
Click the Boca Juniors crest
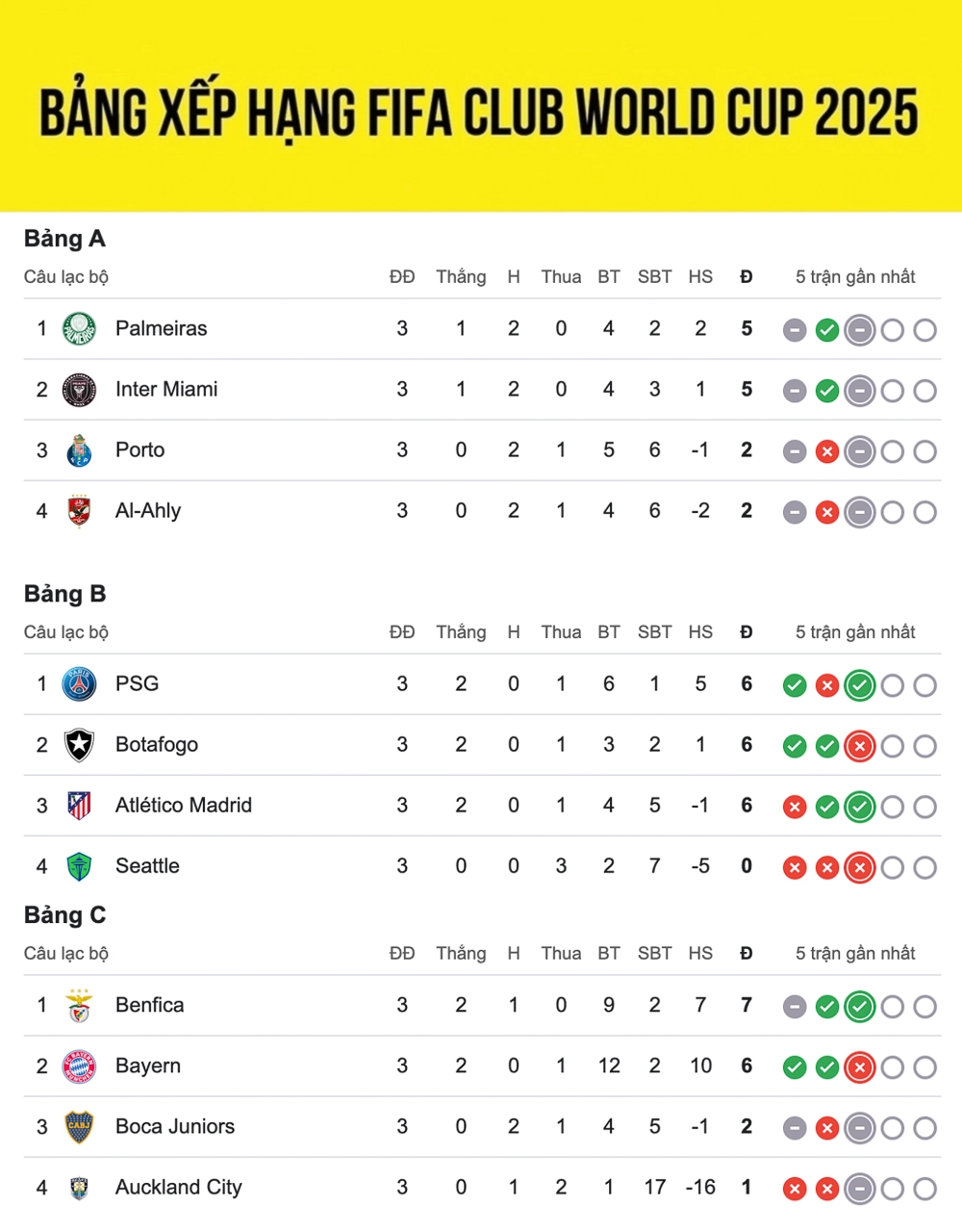[x=79, y=1127]
